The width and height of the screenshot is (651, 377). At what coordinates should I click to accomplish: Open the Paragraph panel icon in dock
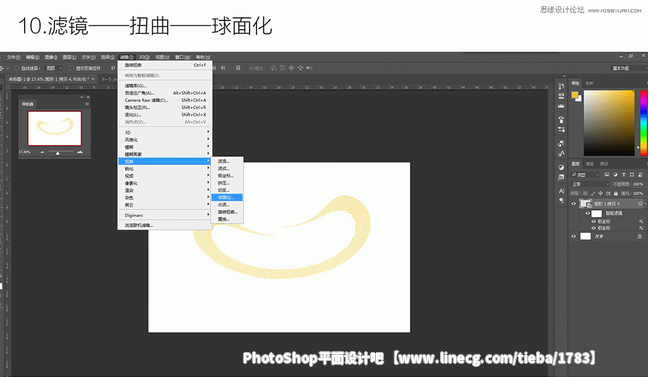pos(561,201)
